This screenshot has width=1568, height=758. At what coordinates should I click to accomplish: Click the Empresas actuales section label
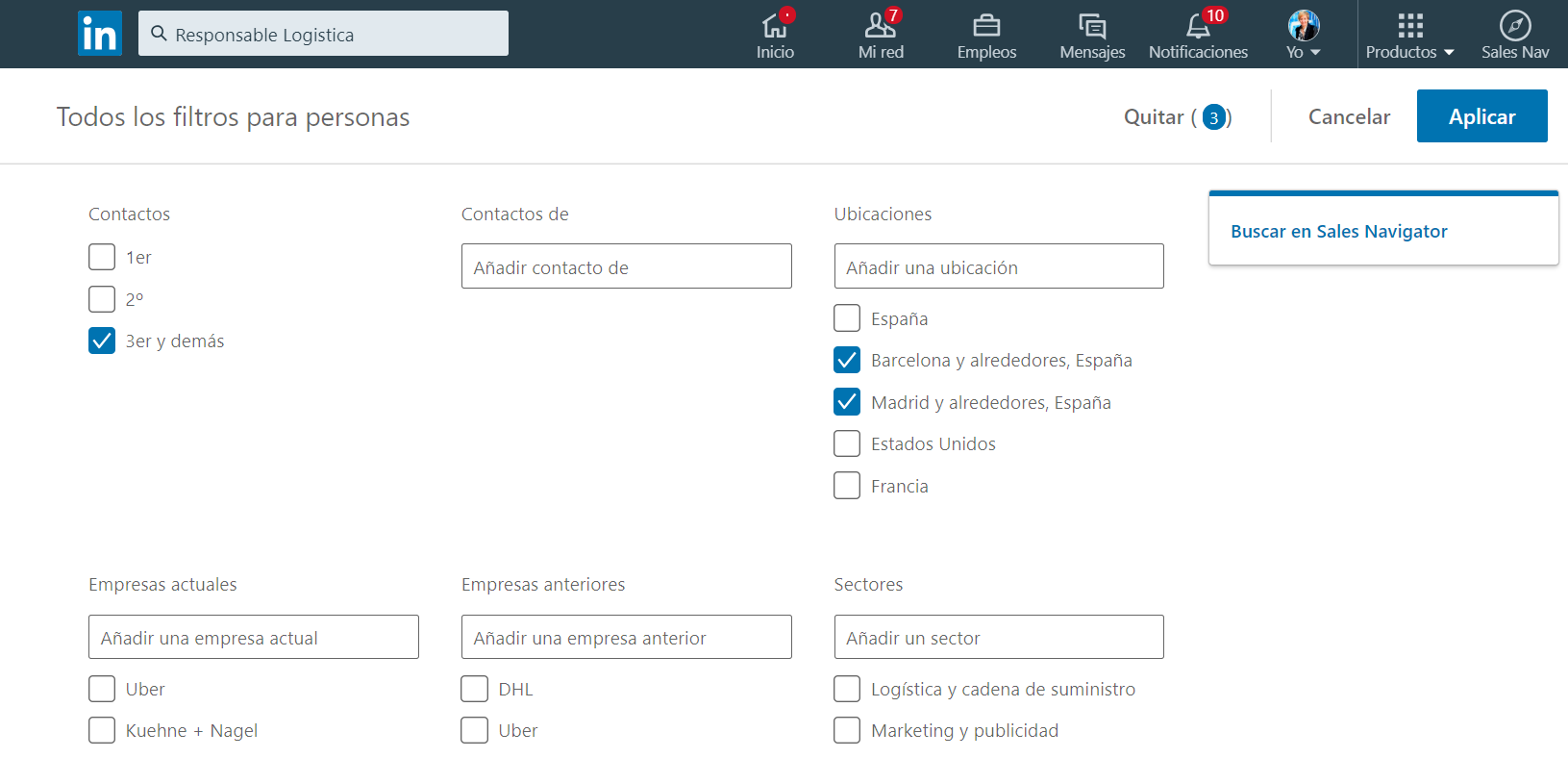[162, 584]
